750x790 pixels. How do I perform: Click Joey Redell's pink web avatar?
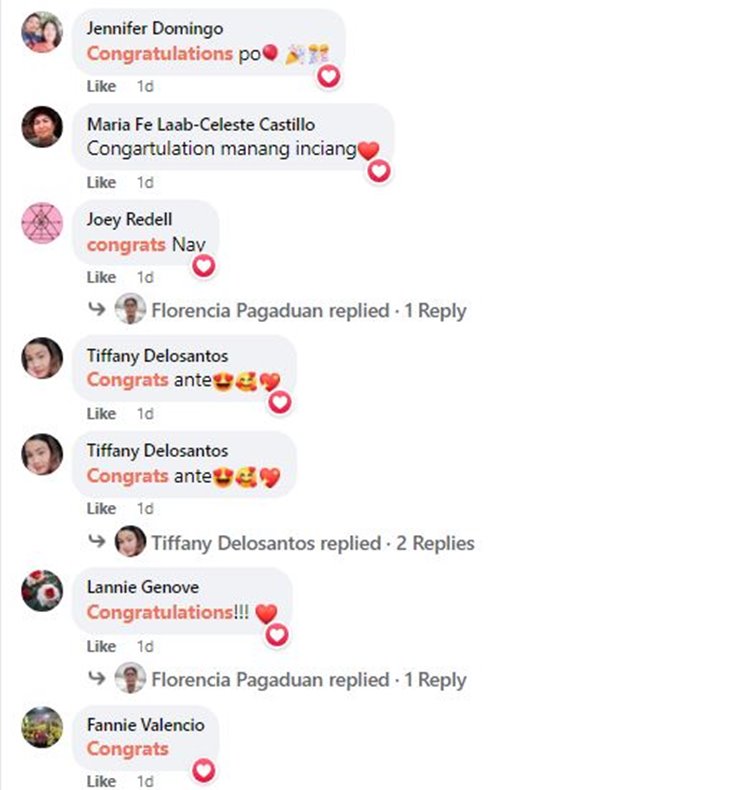coord(42,223)
